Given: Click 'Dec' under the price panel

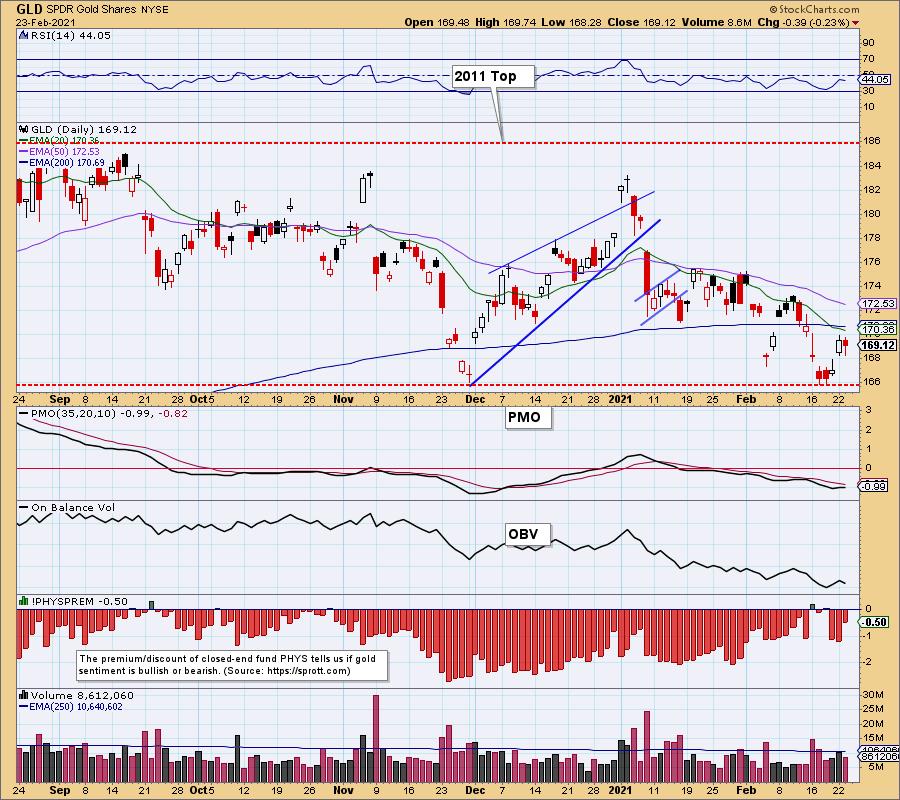Looking at the screenshot, I should click(x=476, y=399).
